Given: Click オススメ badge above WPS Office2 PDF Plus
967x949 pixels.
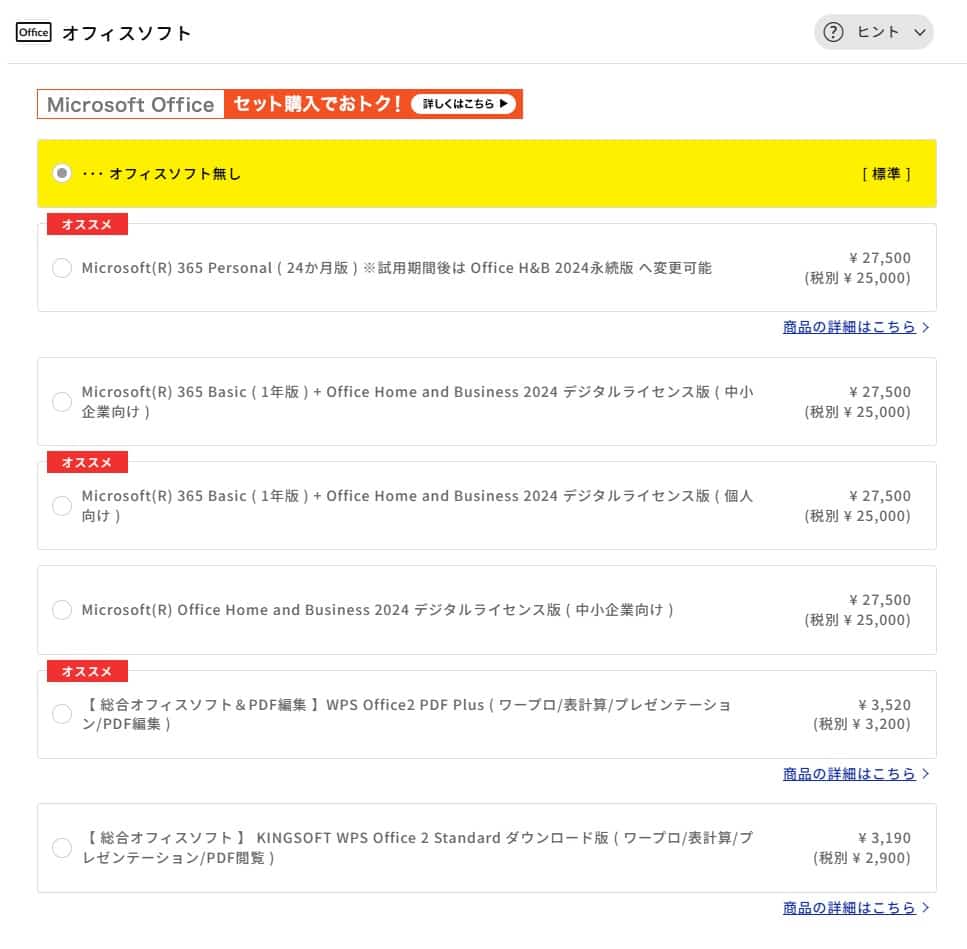Looking at the screenshot, I should click(x=87, y=672).
